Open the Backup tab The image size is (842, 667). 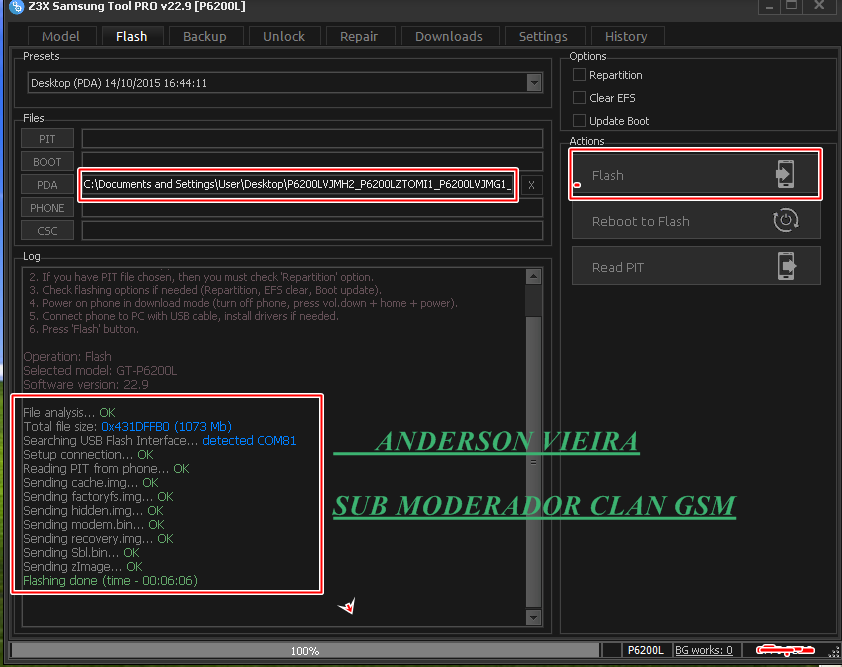205,37
